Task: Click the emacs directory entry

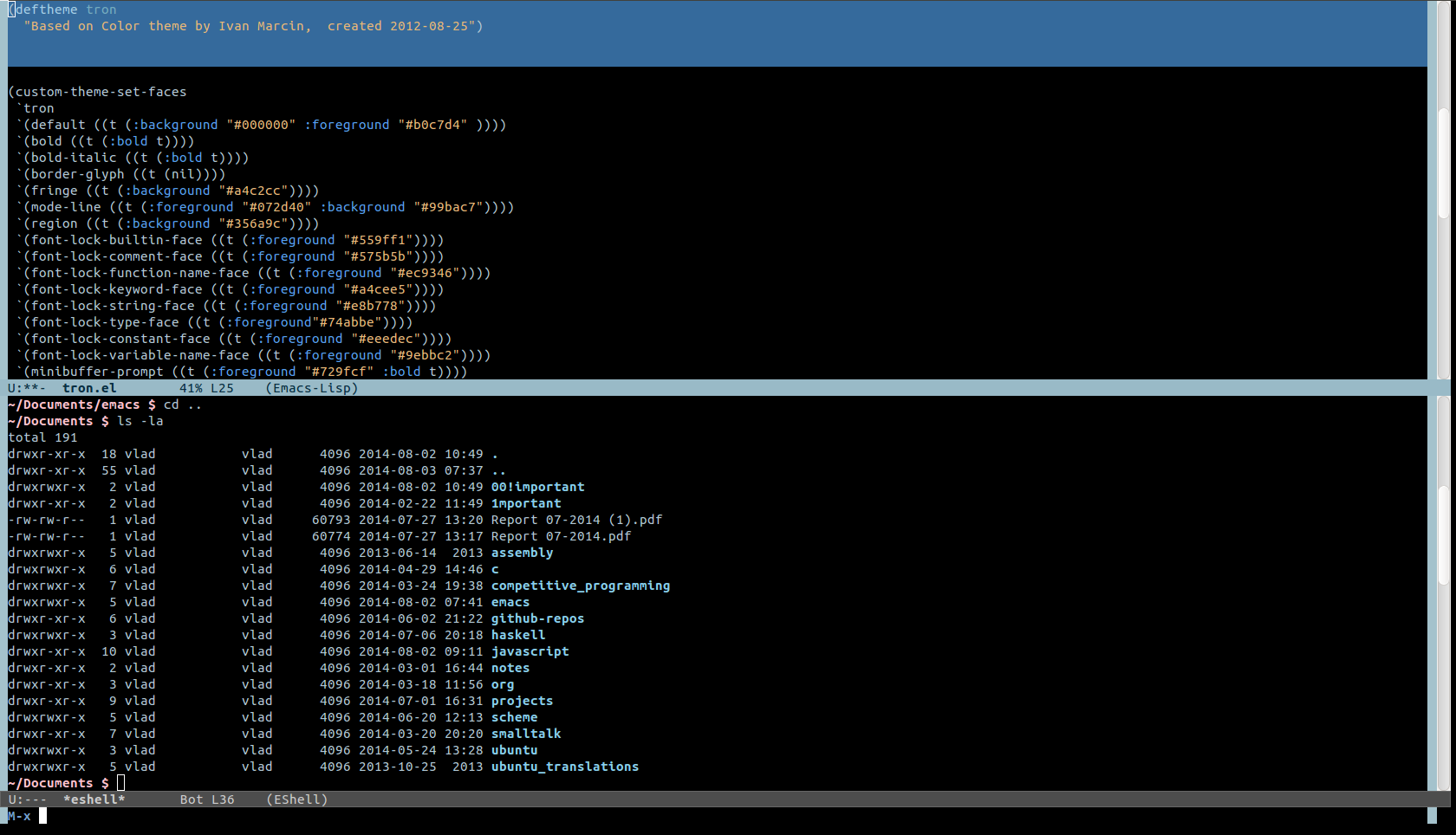Action: [510, 602]
